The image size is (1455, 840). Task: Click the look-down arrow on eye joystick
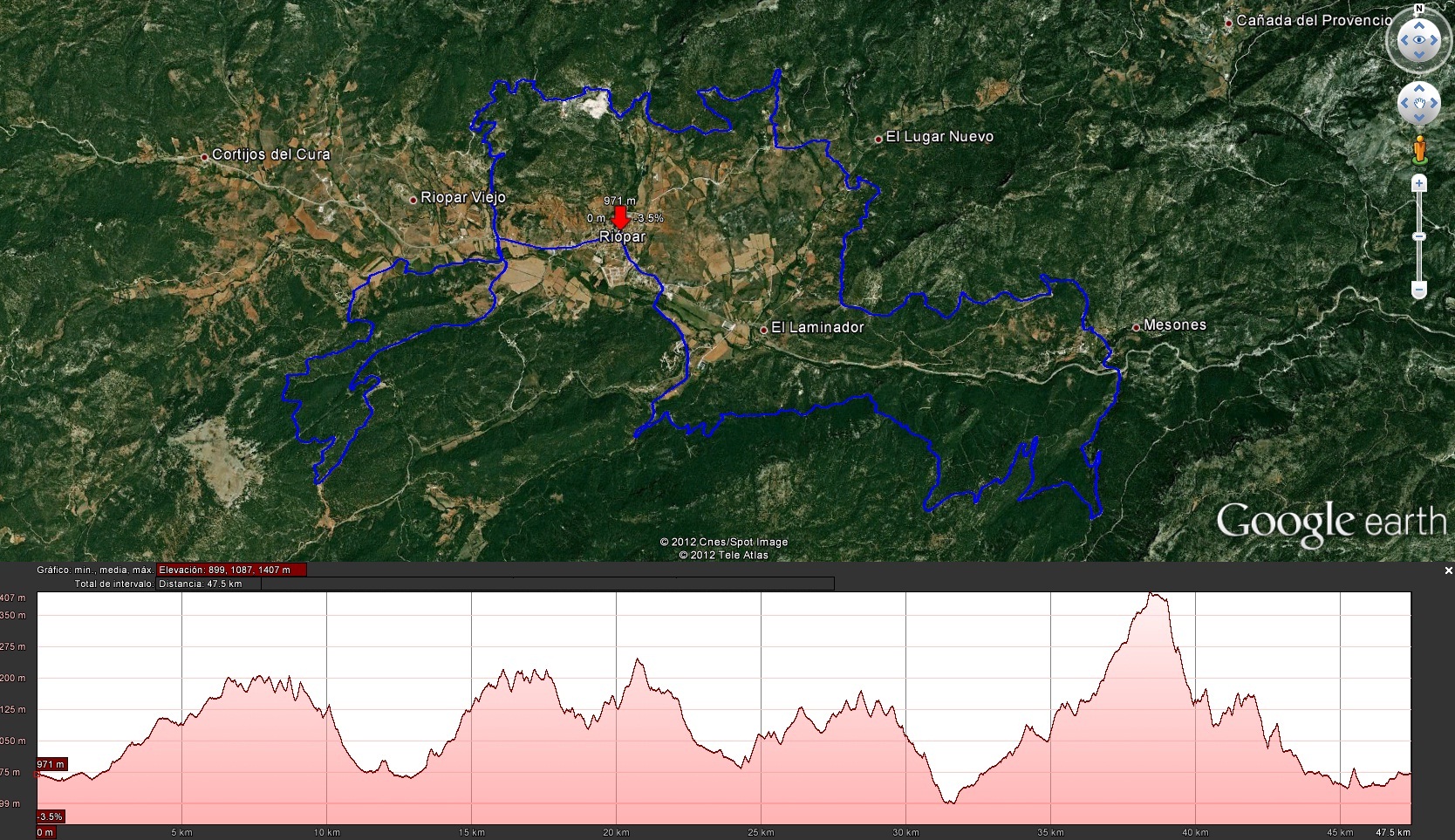pyautogui.click(x=1419, y=55)
